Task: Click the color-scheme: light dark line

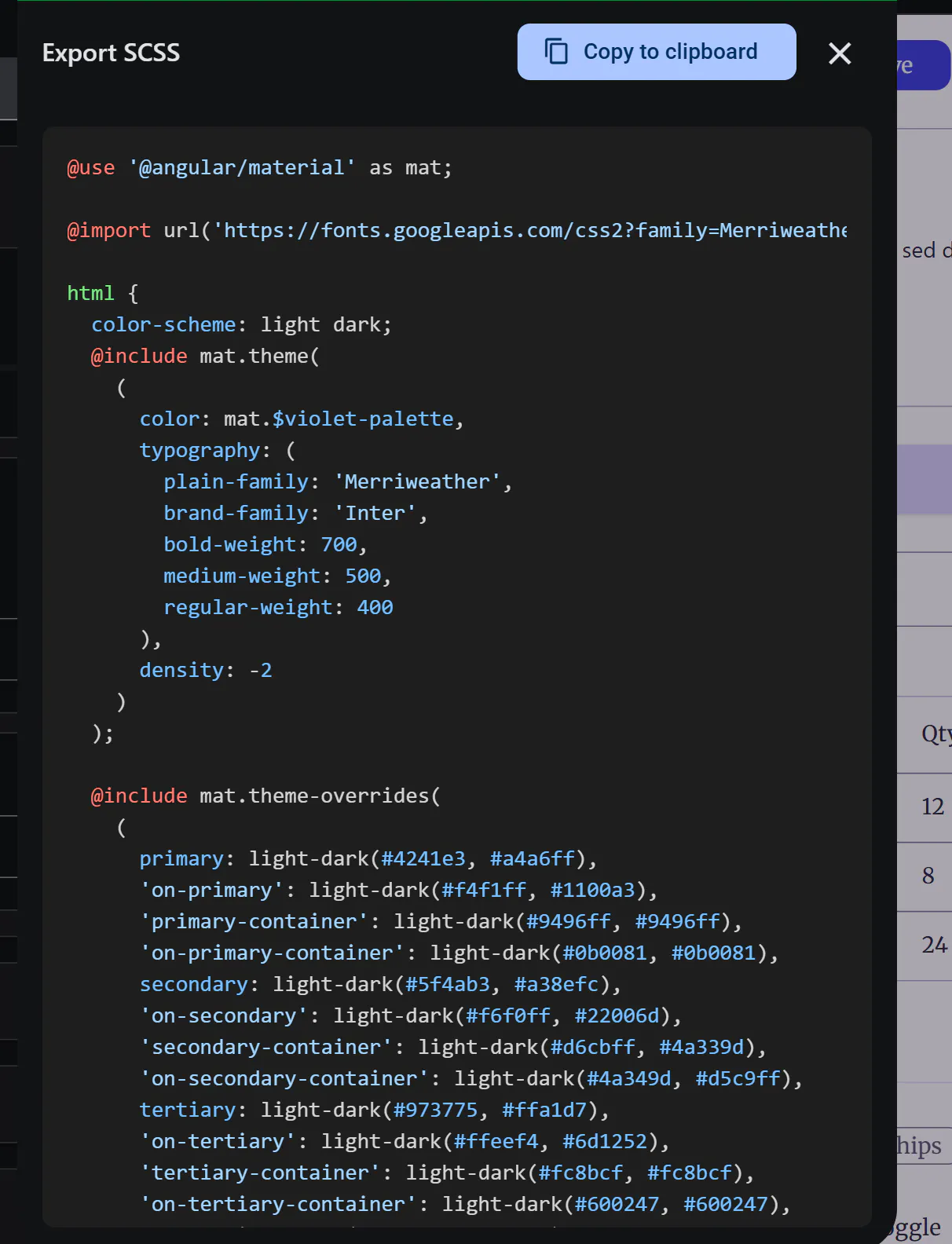Action: point(241,324)
